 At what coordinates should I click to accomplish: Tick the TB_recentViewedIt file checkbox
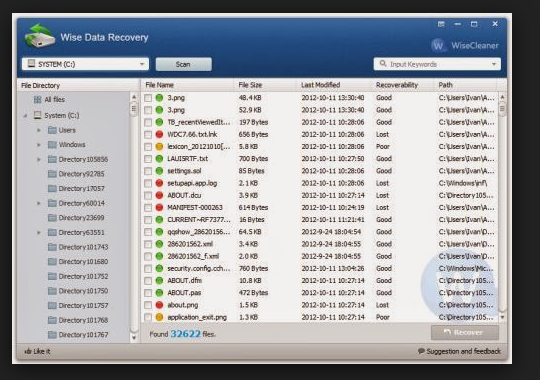click(148, 122)
